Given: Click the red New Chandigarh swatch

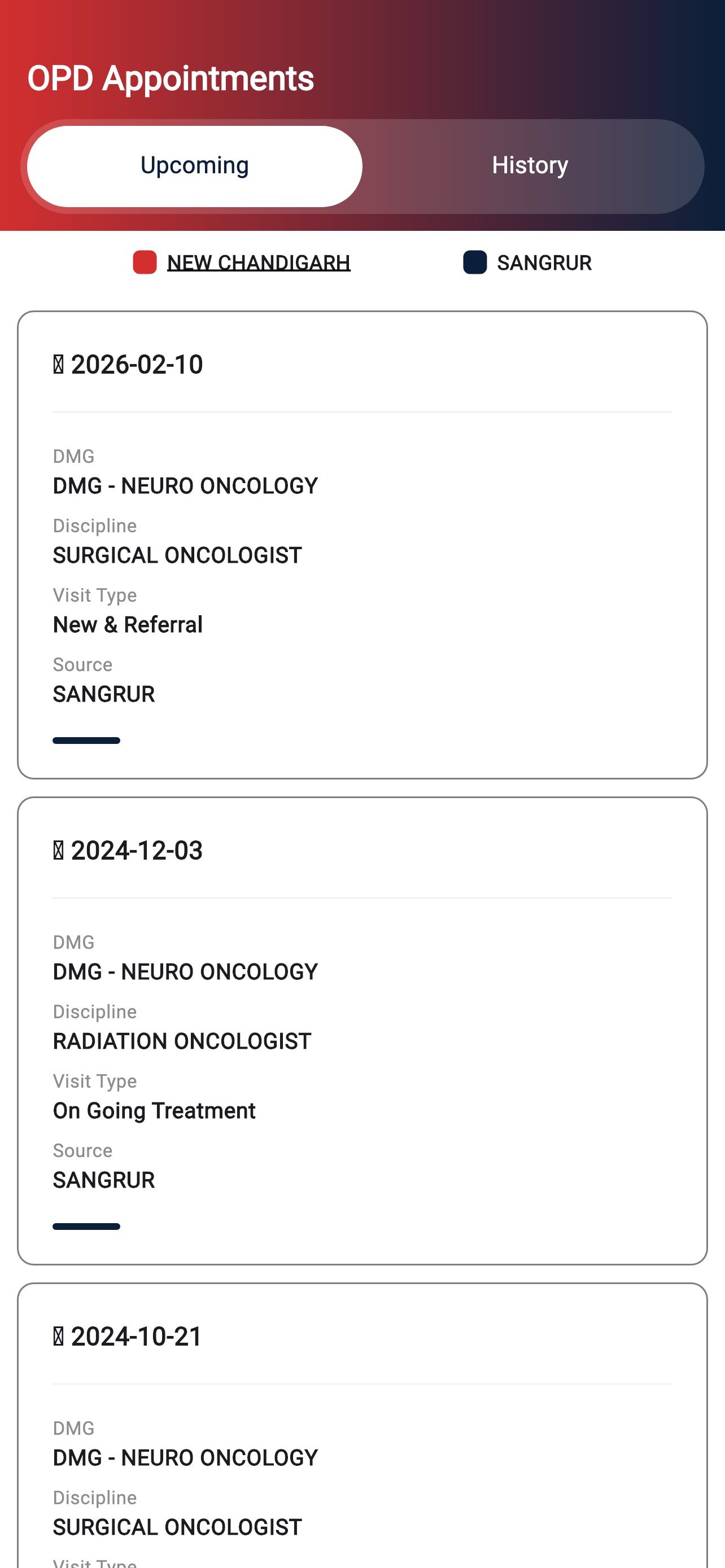Looking at the screenshot, I should pyautogui.click(x=145, y=262).
